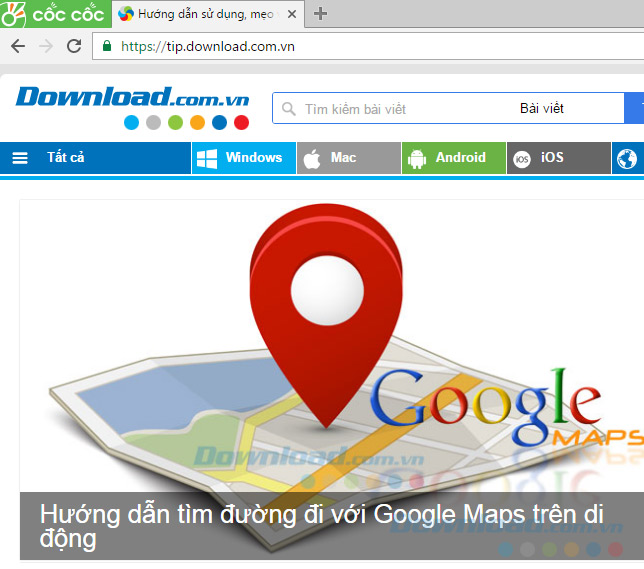The width and height of the screenshot is (644, 569).
Task: Click the Apple logo icon
Action: 312,159
